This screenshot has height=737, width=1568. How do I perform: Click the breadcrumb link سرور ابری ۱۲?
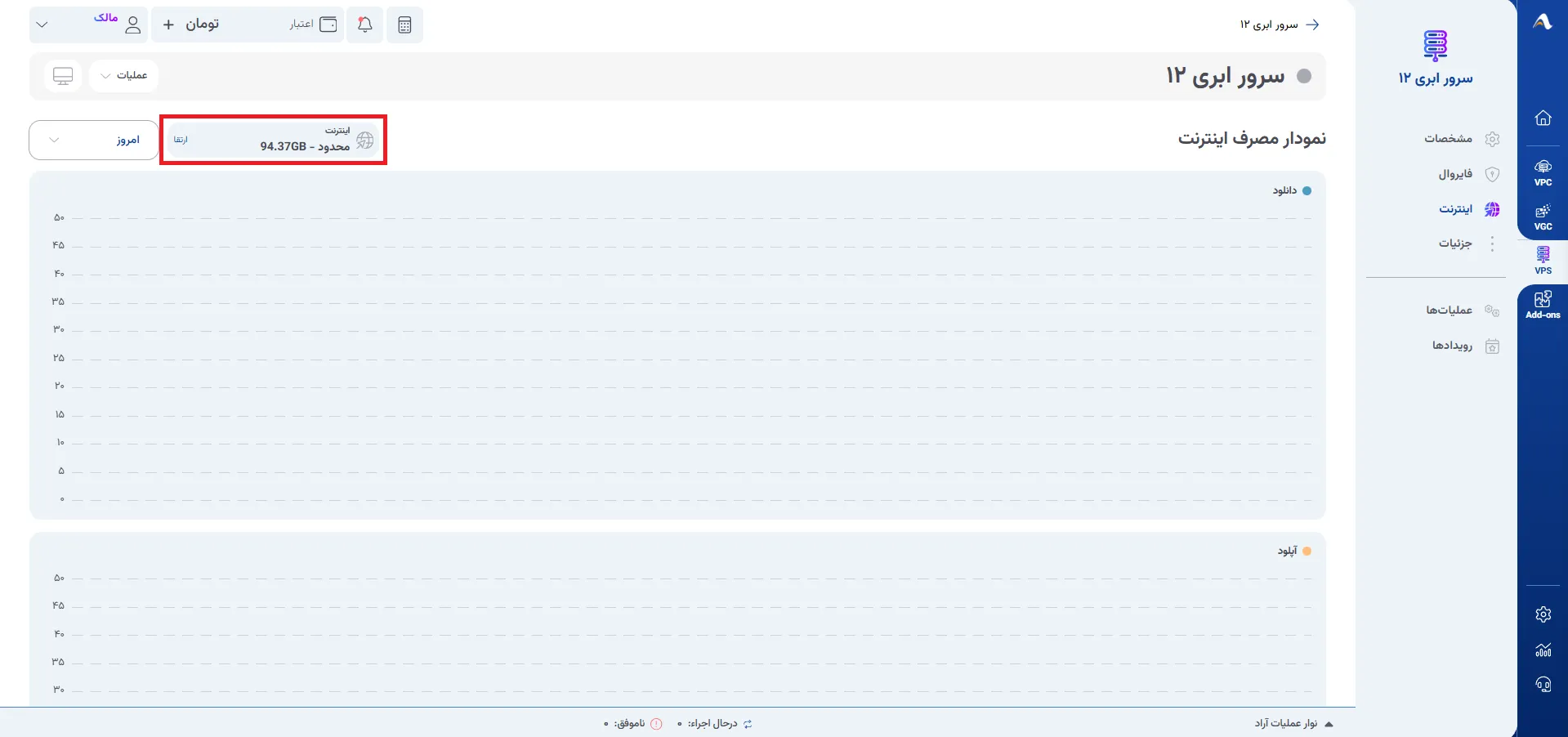[1268, 25]
